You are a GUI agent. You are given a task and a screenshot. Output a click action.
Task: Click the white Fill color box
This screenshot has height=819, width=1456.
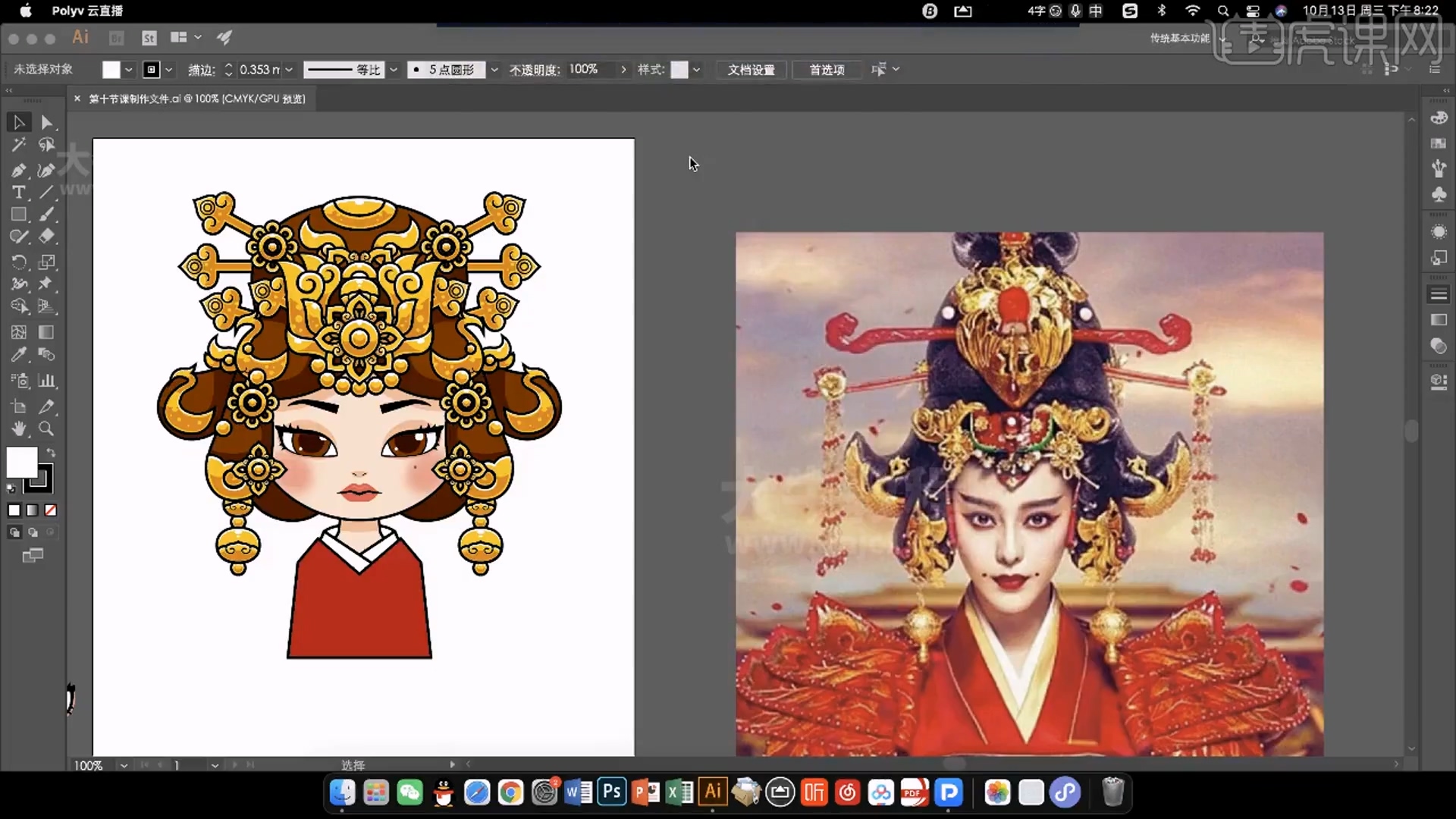[22, 462]
